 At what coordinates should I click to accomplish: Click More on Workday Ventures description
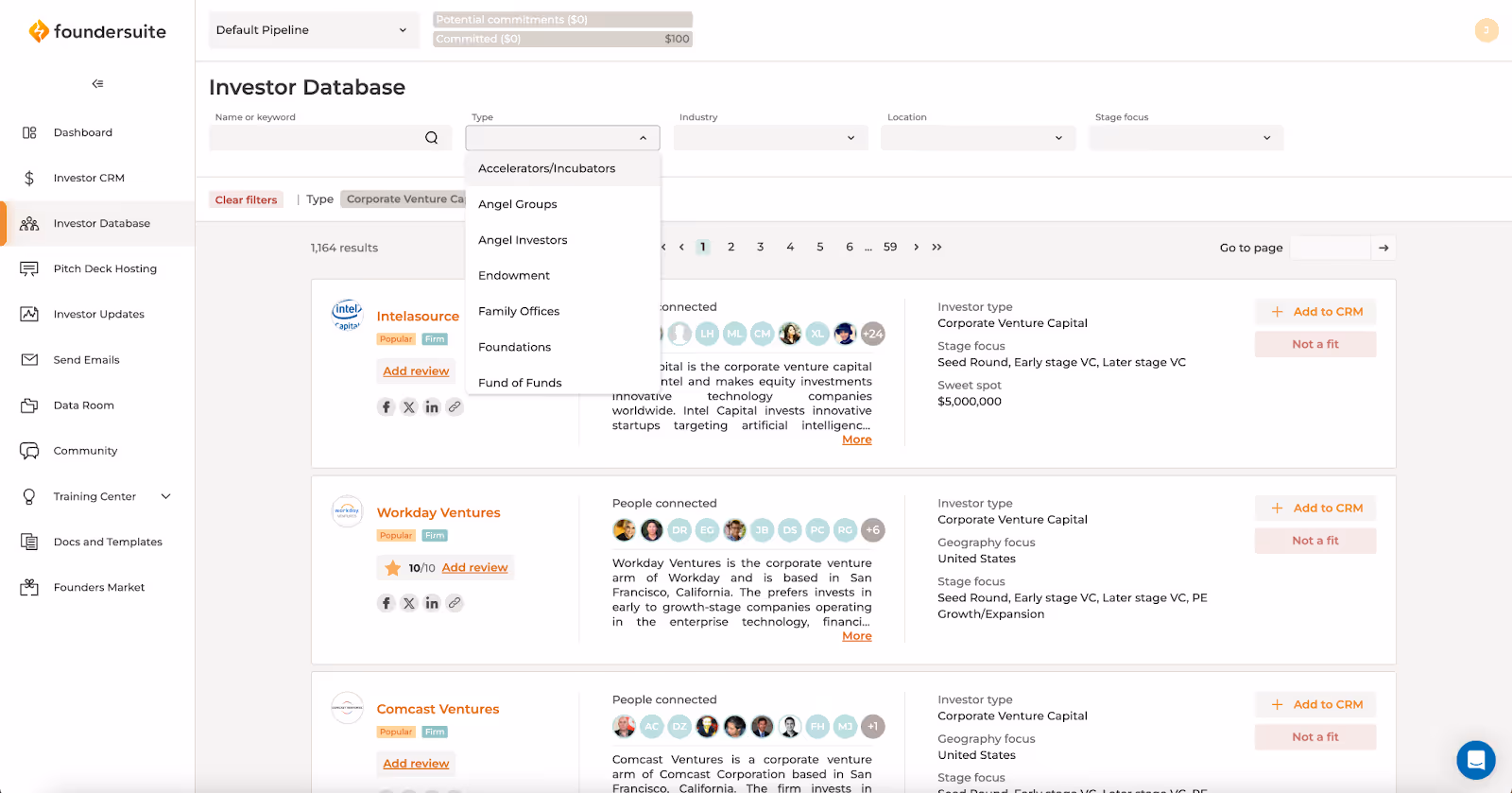(857, 636)
